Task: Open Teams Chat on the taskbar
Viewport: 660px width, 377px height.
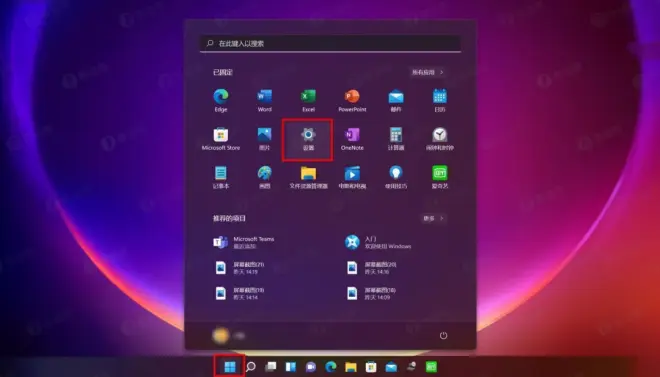Action: 311,367
